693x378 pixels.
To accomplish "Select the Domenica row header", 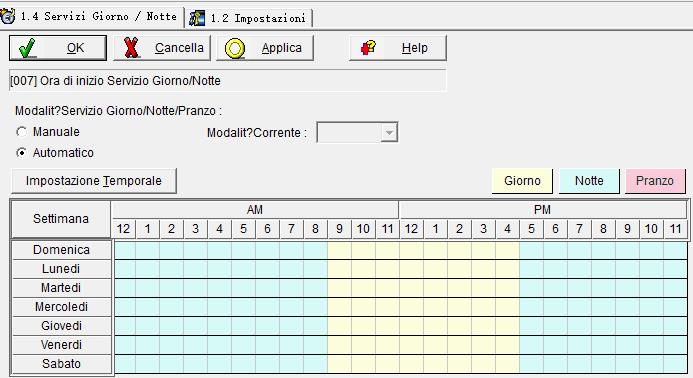I will pos(61,250).
